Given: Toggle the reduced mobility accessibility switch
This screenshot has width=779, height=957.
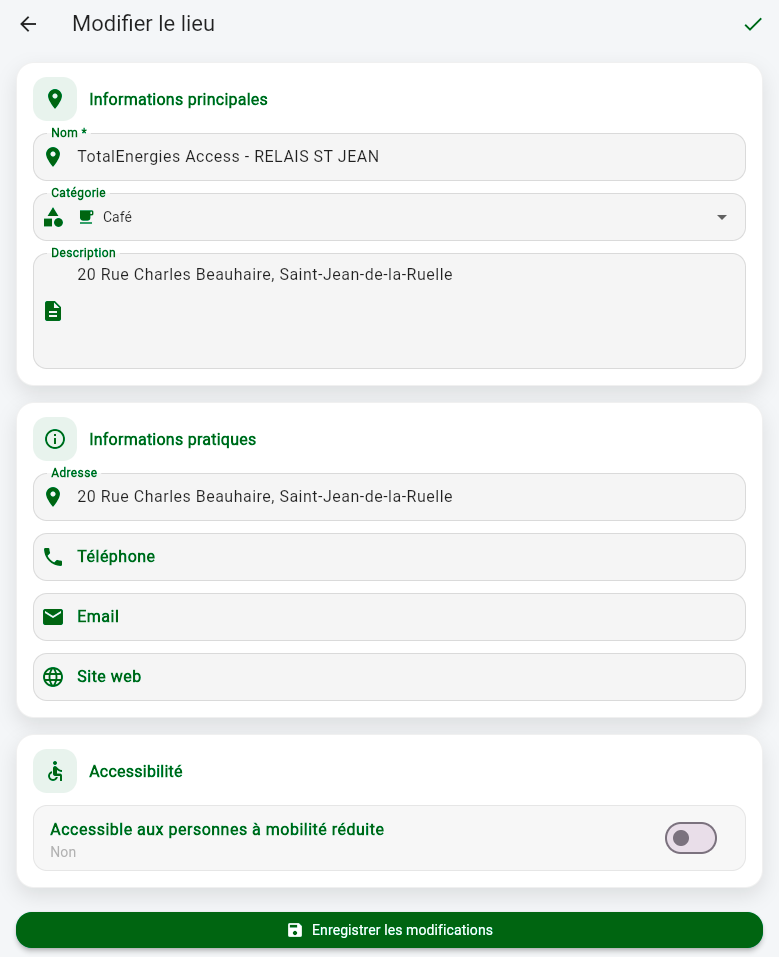Looking at the screenshot, I should tap(691, 838).
